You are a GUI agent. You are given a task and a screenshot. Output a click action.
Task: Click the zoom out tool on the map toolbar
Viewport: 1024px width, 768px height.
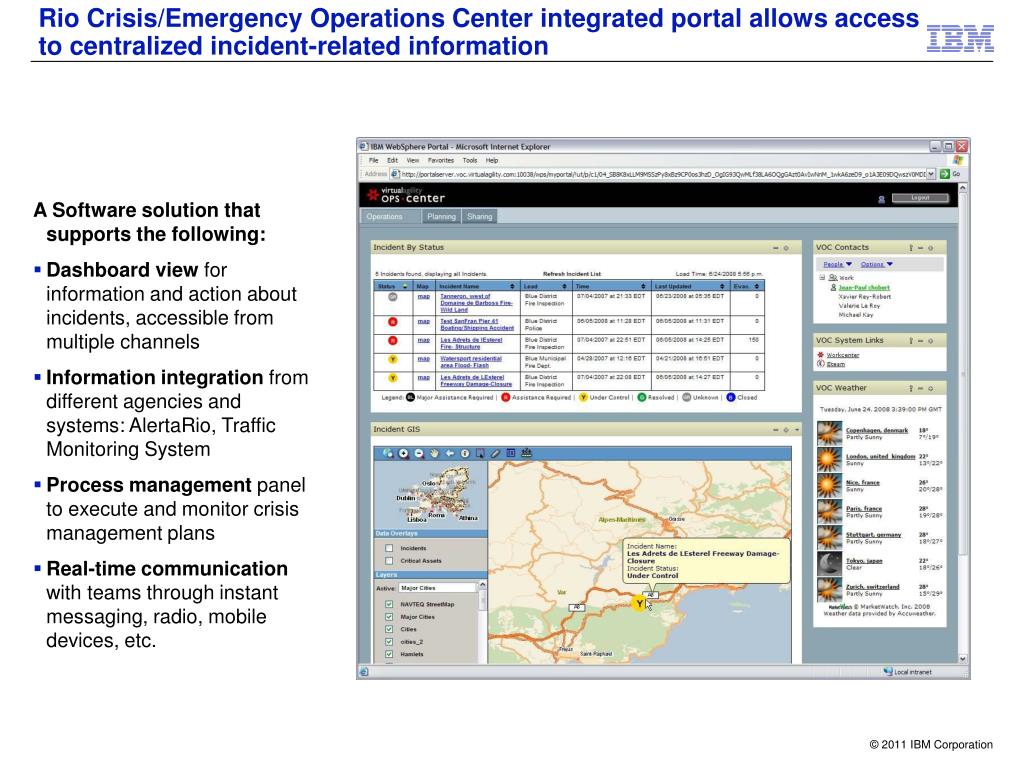(x=419, y=453)
